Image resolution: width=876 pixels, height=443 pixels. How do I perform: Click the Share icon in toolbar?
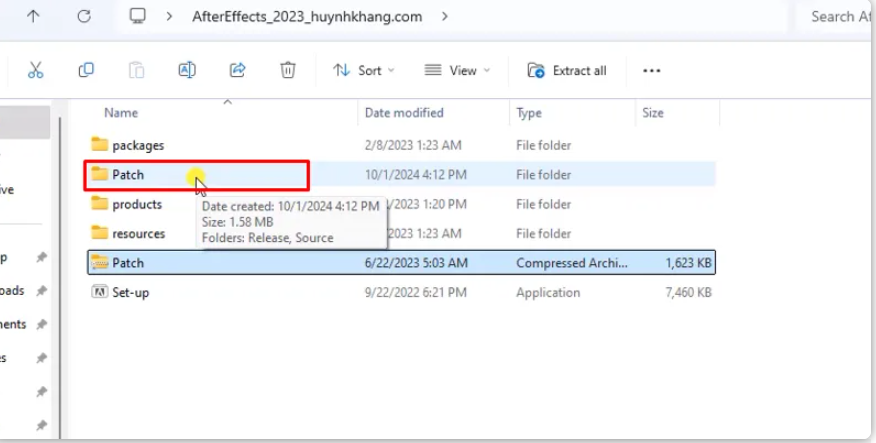237,70
